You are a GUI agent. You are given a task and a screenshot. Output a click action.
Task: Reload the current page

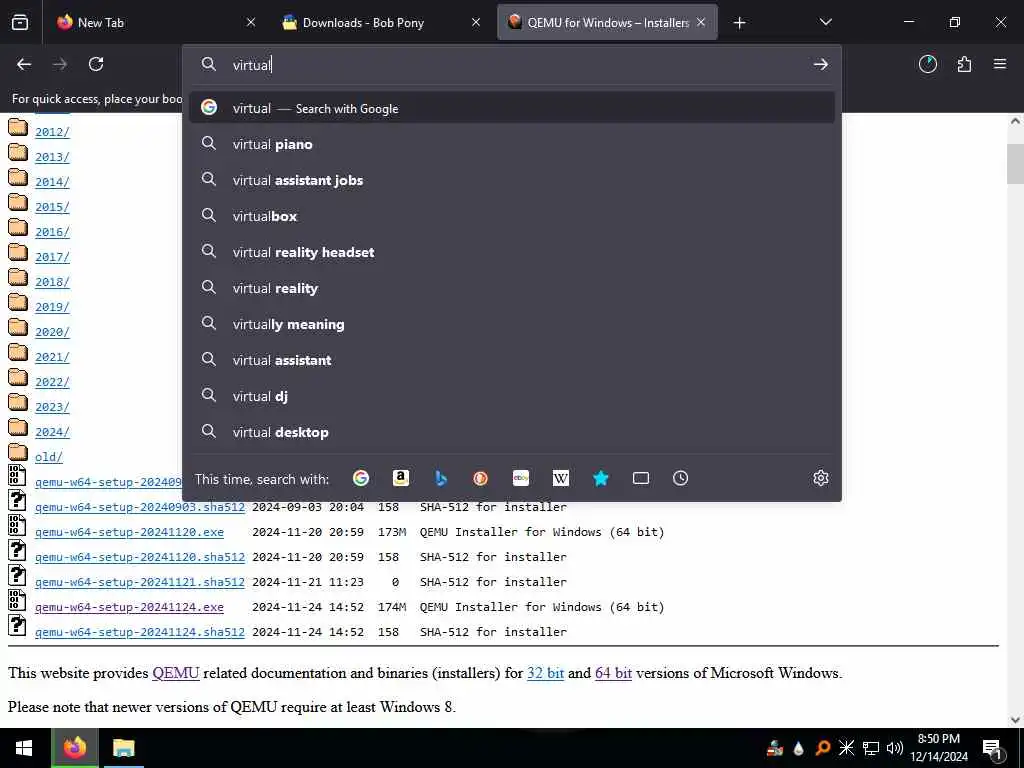point(96,64)
